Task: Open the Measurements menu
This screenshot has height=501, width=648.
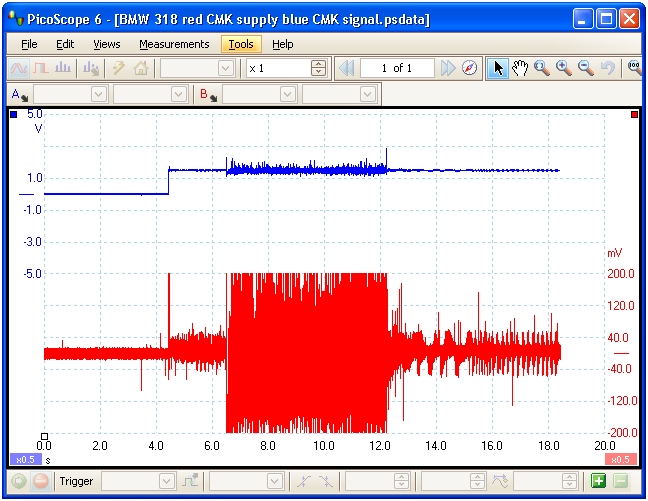Action: (x=174, y=44)
